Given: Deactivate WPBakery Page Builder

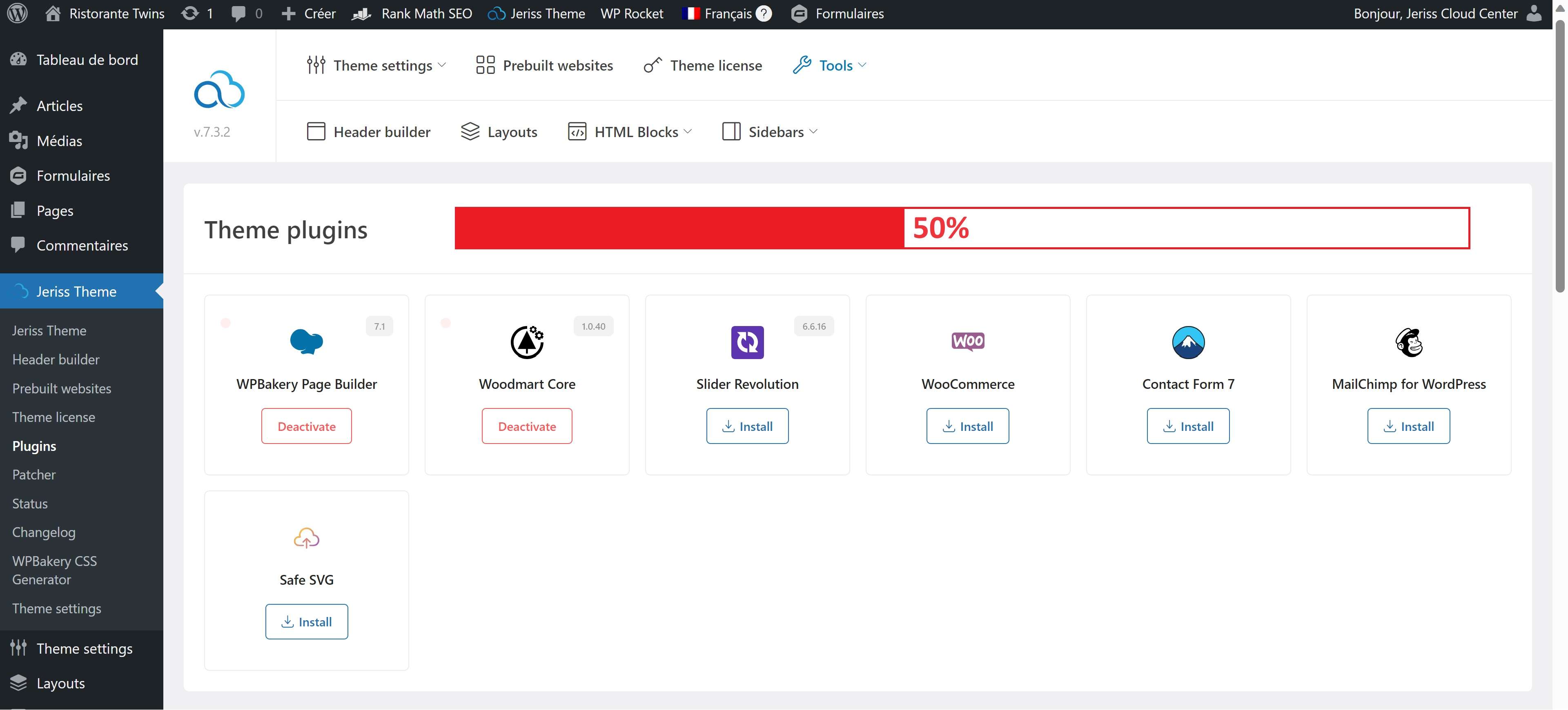Looking at the screenshot, I should pyautogui.click(x=307, y=426).
